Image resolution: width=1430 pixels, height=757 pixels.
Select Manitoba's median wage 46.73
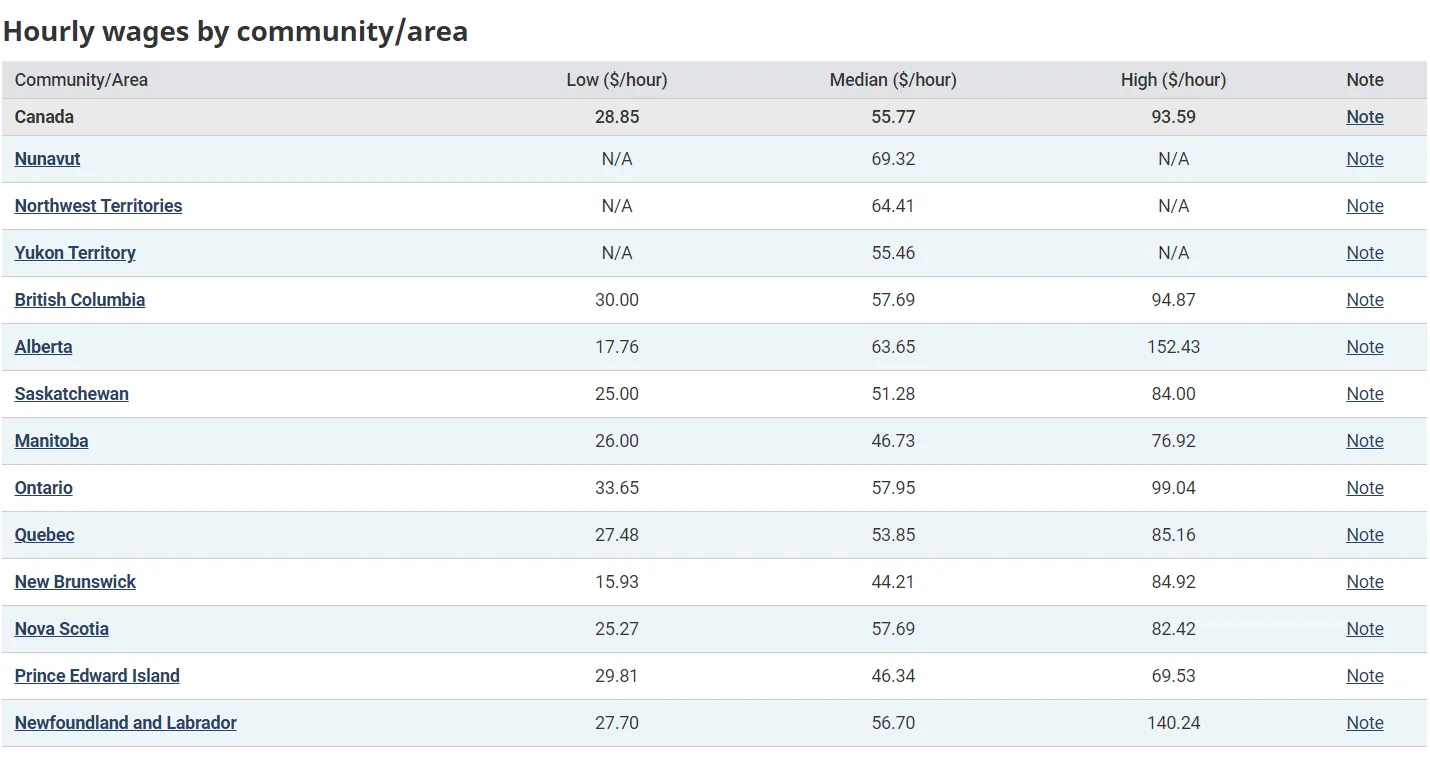pos(893,441)
